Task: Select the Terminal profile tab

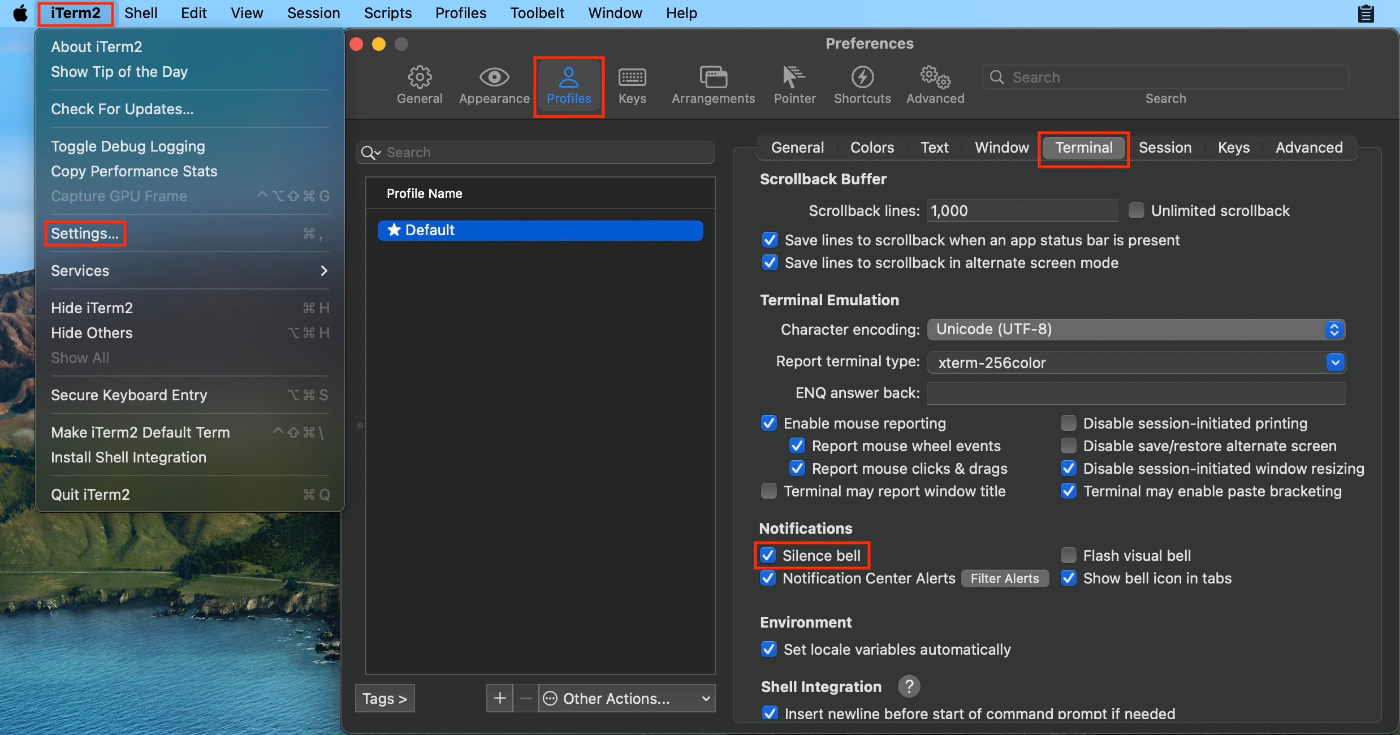Action: tap(1084, 147)
